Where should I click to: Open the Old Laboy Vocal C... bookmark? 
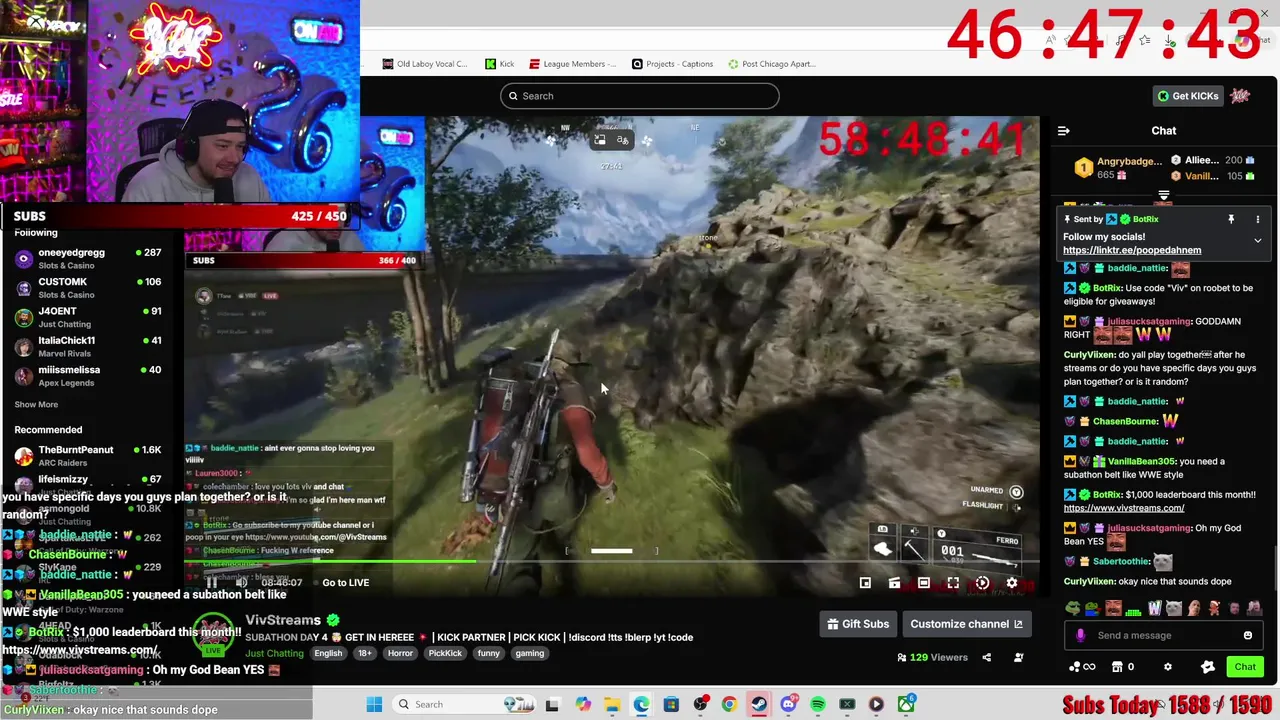coord(425,64)
